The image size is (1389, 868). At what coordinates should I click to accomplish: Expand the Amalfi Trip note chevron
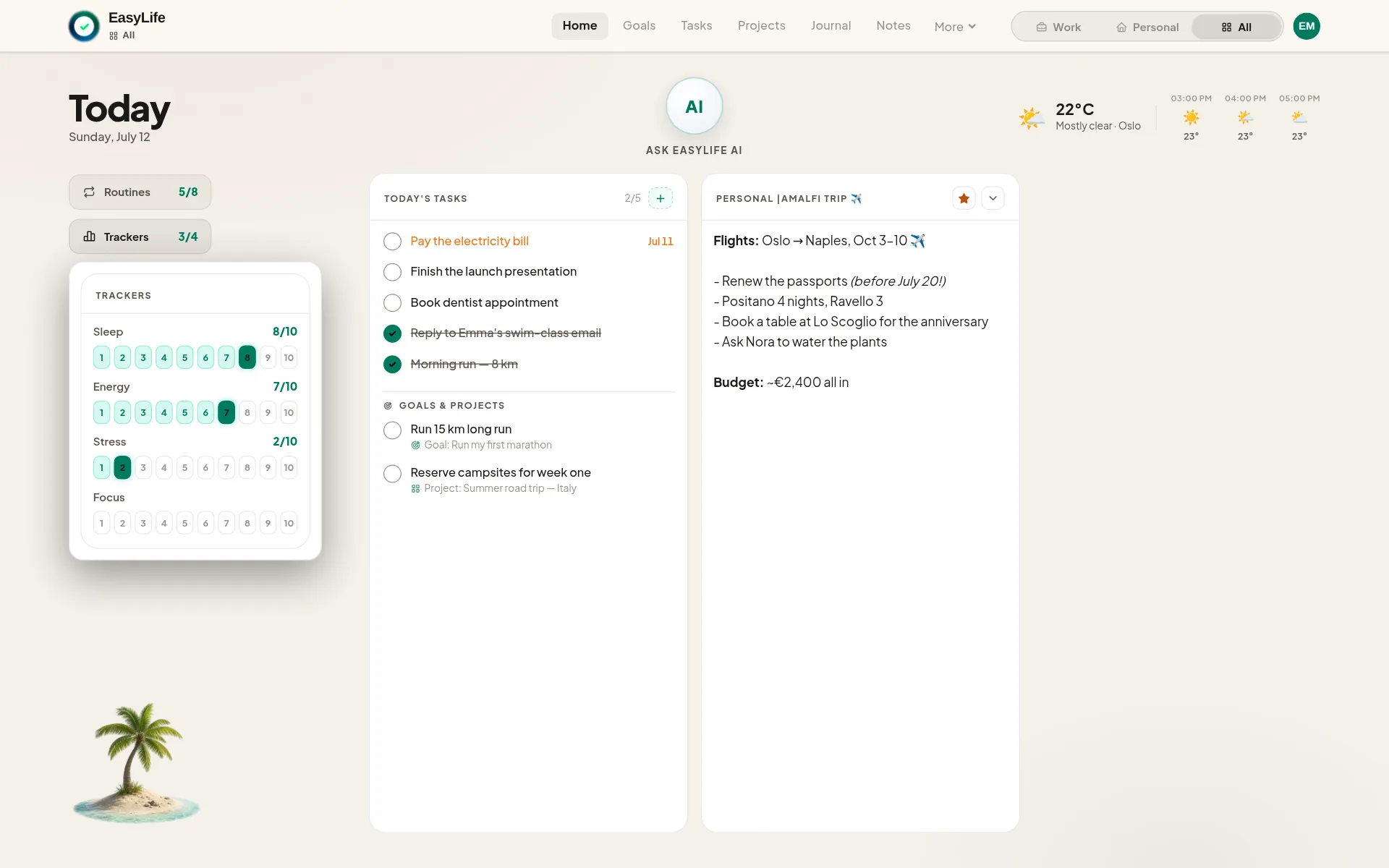pos(993,198)
